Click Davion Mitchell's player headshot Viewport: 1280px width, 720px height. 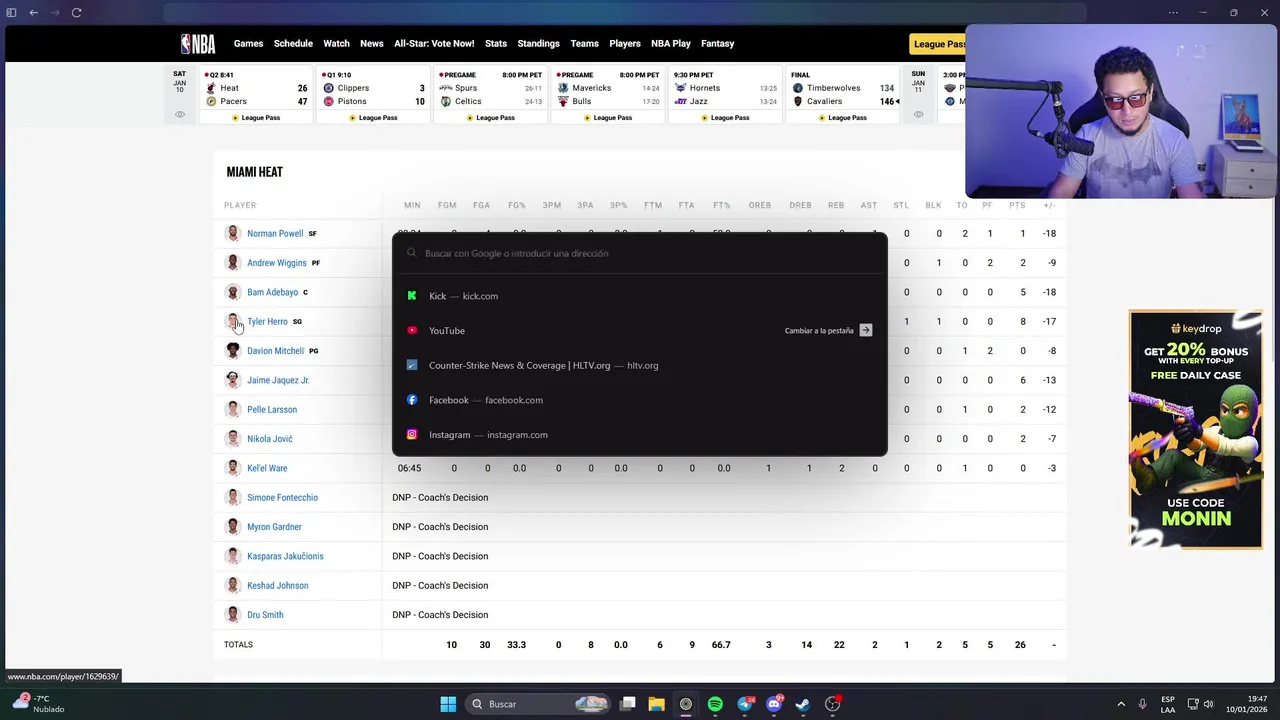coord(233,350)
